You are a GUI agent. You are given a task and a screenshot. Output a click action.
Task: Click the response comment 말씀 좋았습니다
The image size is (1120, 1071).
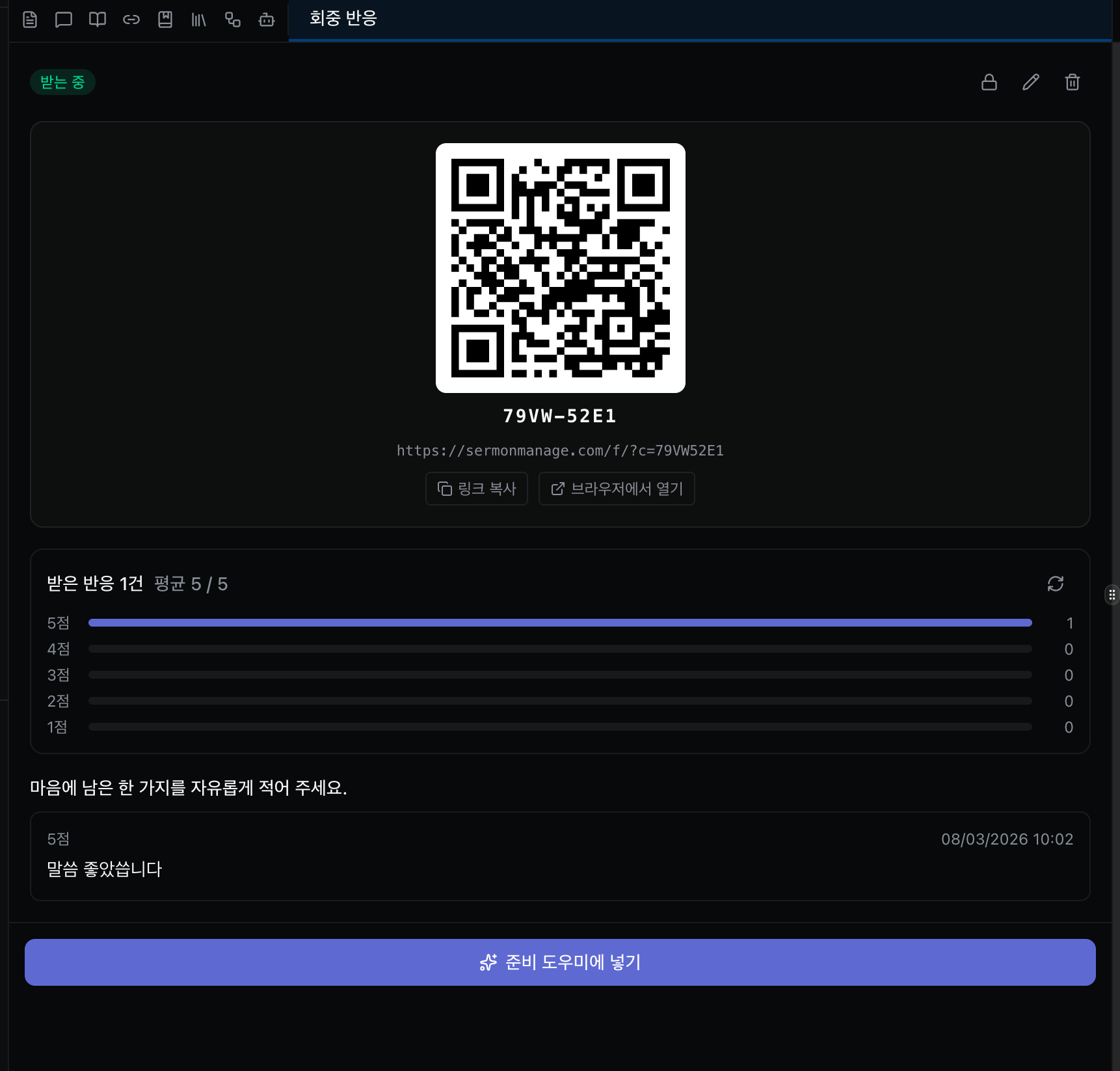click(x=105, y=869)
